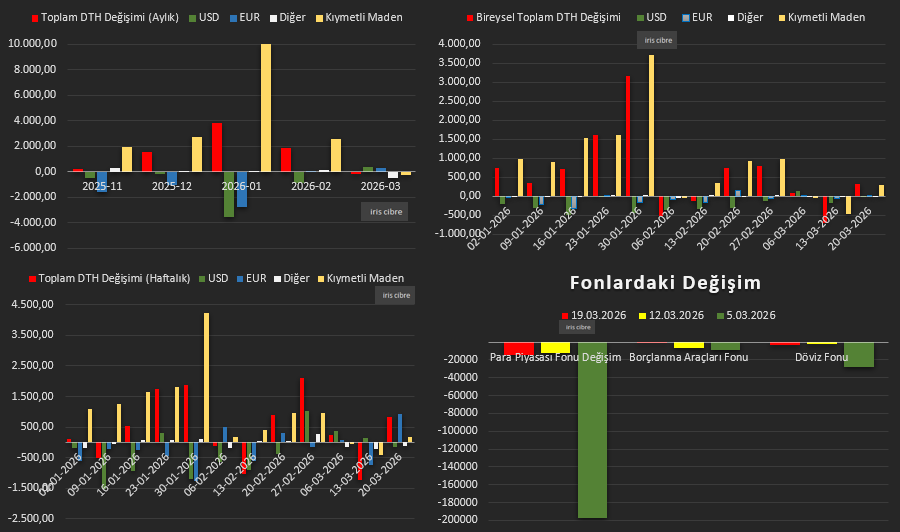Click the 19.03.2026 legend entry in funds chart
This screenshot has width=900, height=532.
[593, 316]
